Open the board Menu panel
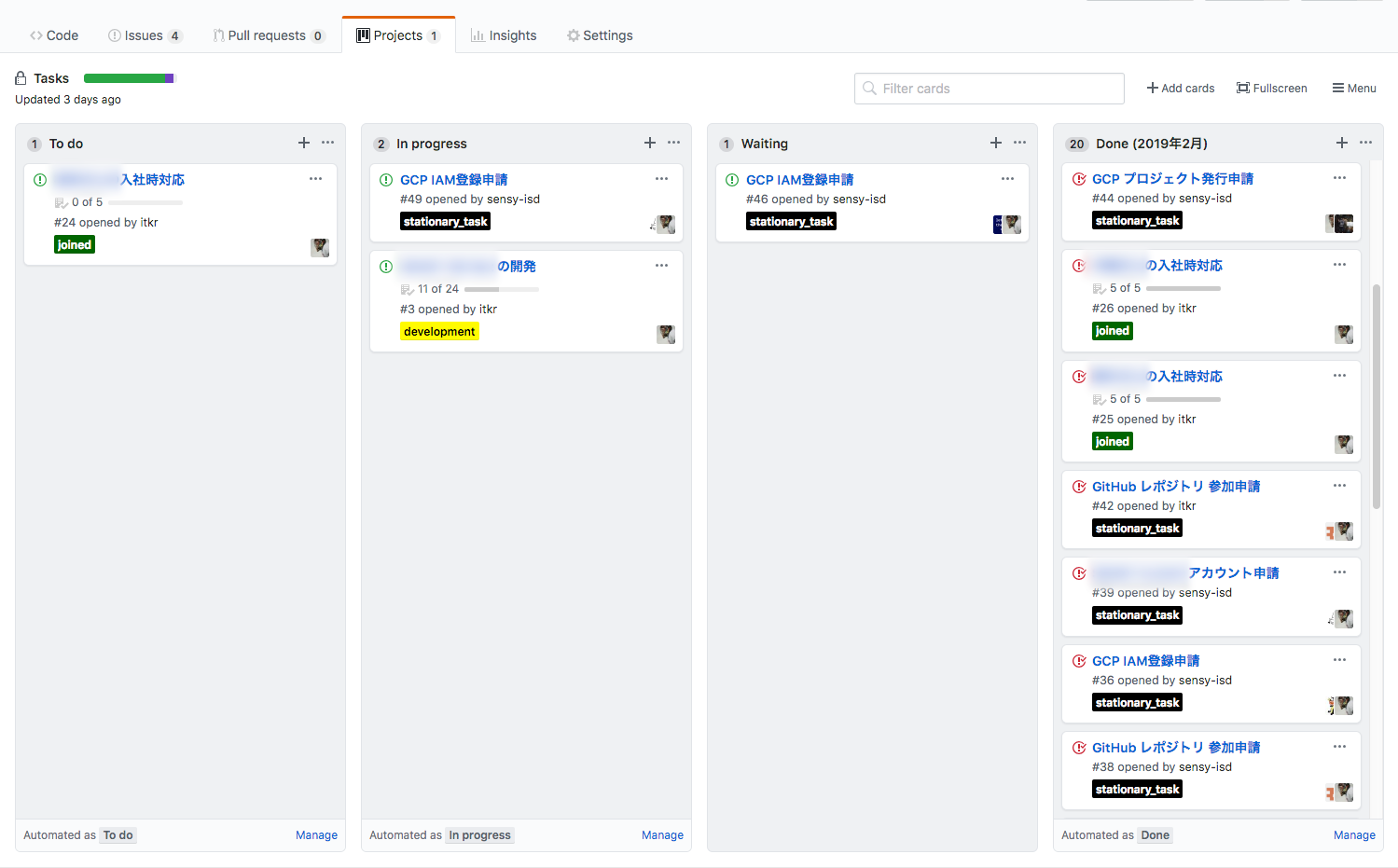Viewport: 1398px width, 868px height. click(x=1353, y=88)
